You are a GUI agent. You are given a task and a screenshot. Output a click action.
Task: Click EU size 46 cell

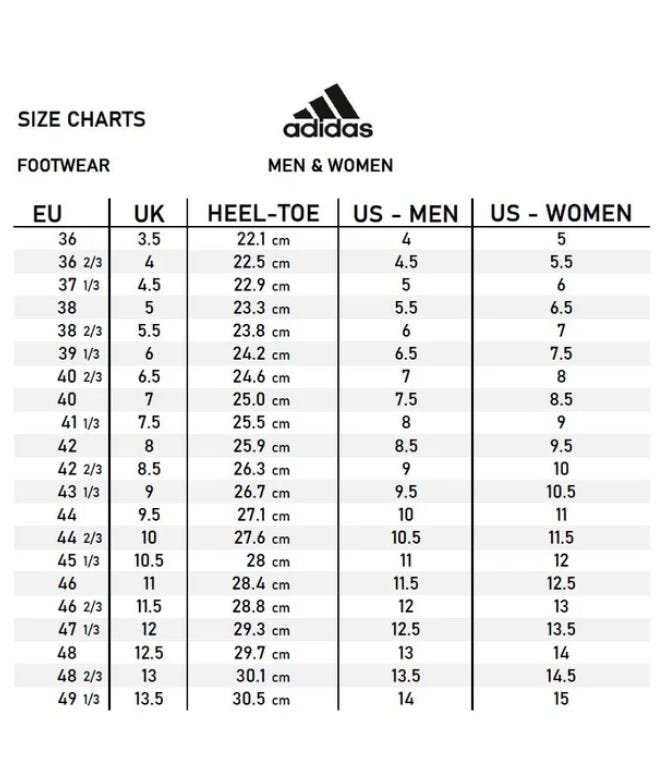coord(67,584)
